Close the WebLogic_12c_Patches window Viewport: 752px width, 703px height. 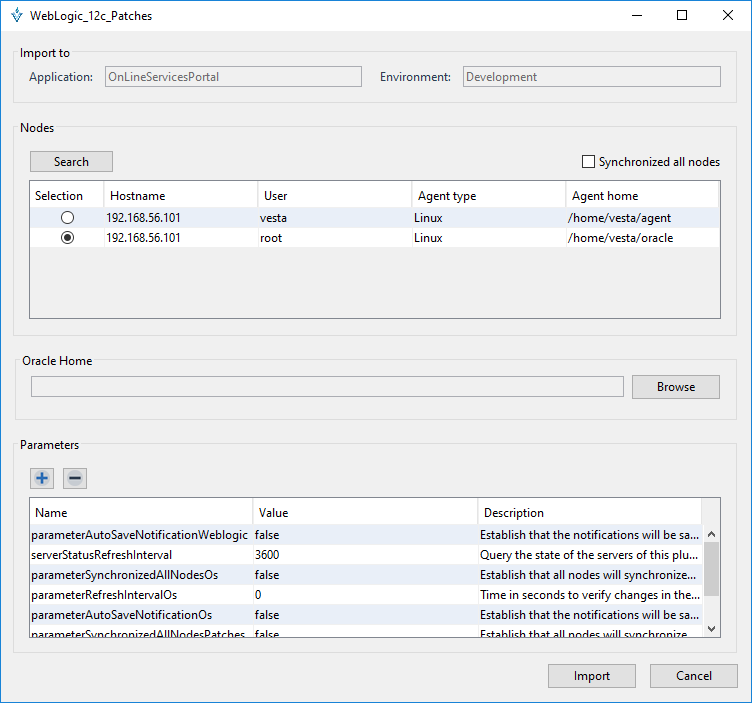728,16
